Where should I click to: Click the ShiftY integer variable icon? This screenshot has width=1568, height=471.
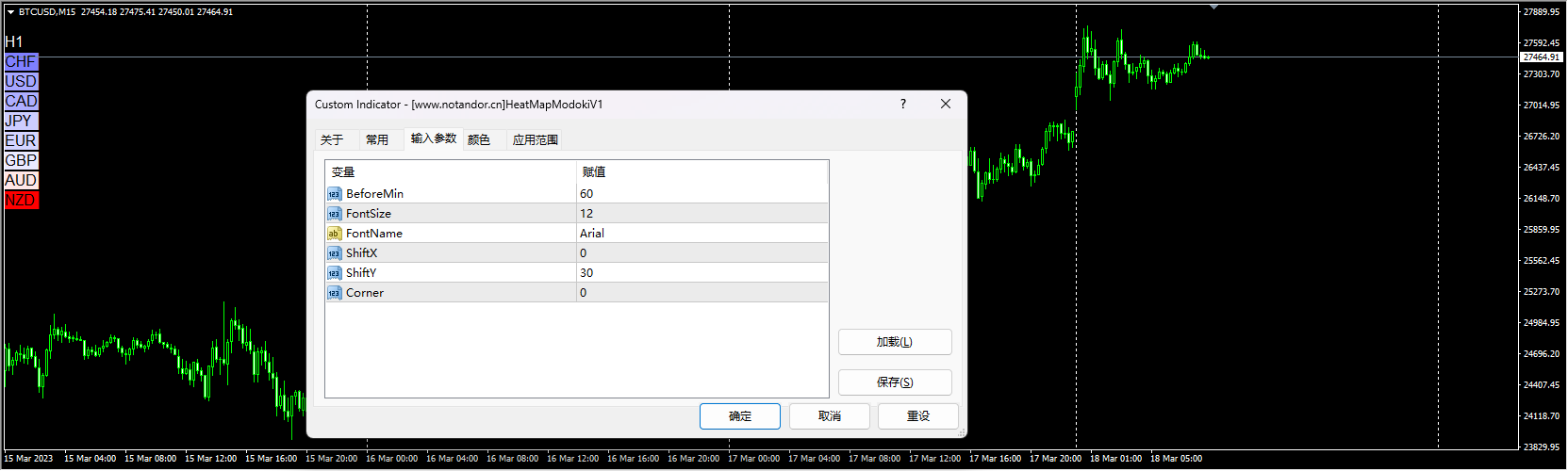pos(334,273)
